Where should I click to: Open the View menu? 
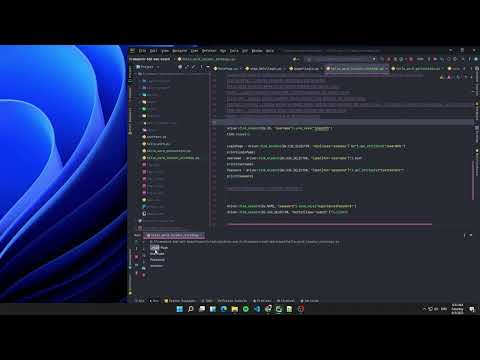[x=165, y=51]
